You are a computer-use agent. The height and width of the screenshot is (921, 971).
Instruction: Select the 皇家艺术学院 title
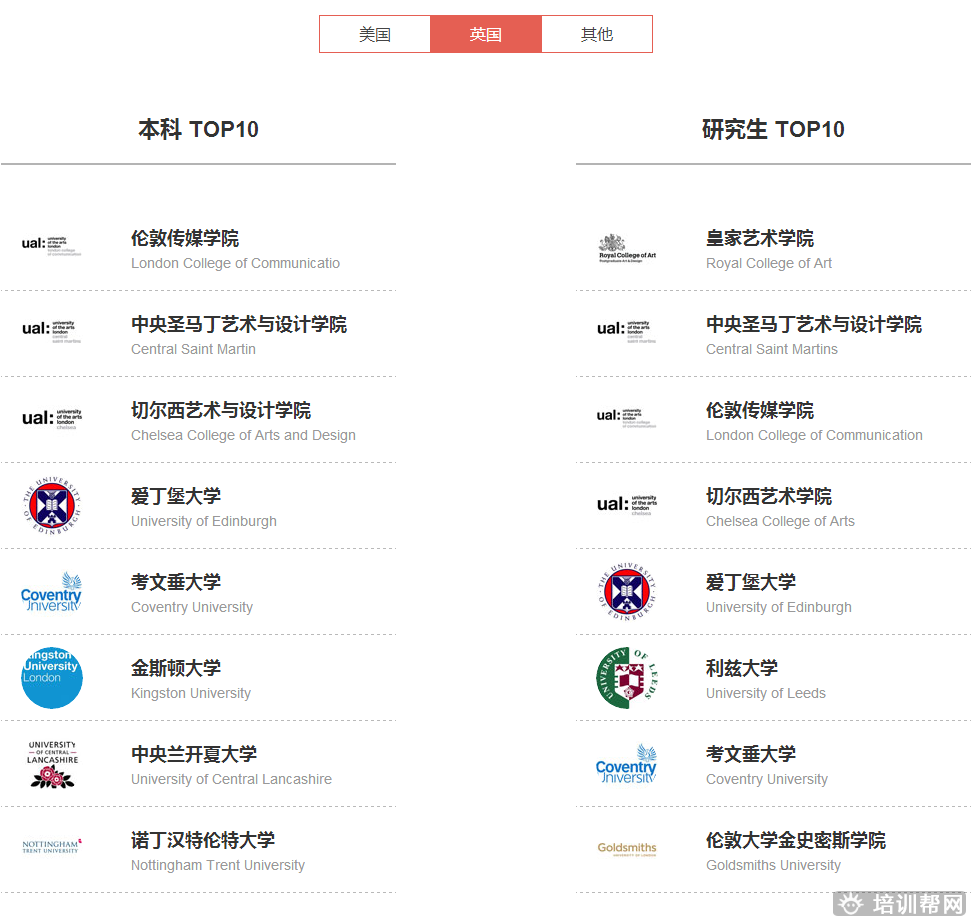click(760, 238)
